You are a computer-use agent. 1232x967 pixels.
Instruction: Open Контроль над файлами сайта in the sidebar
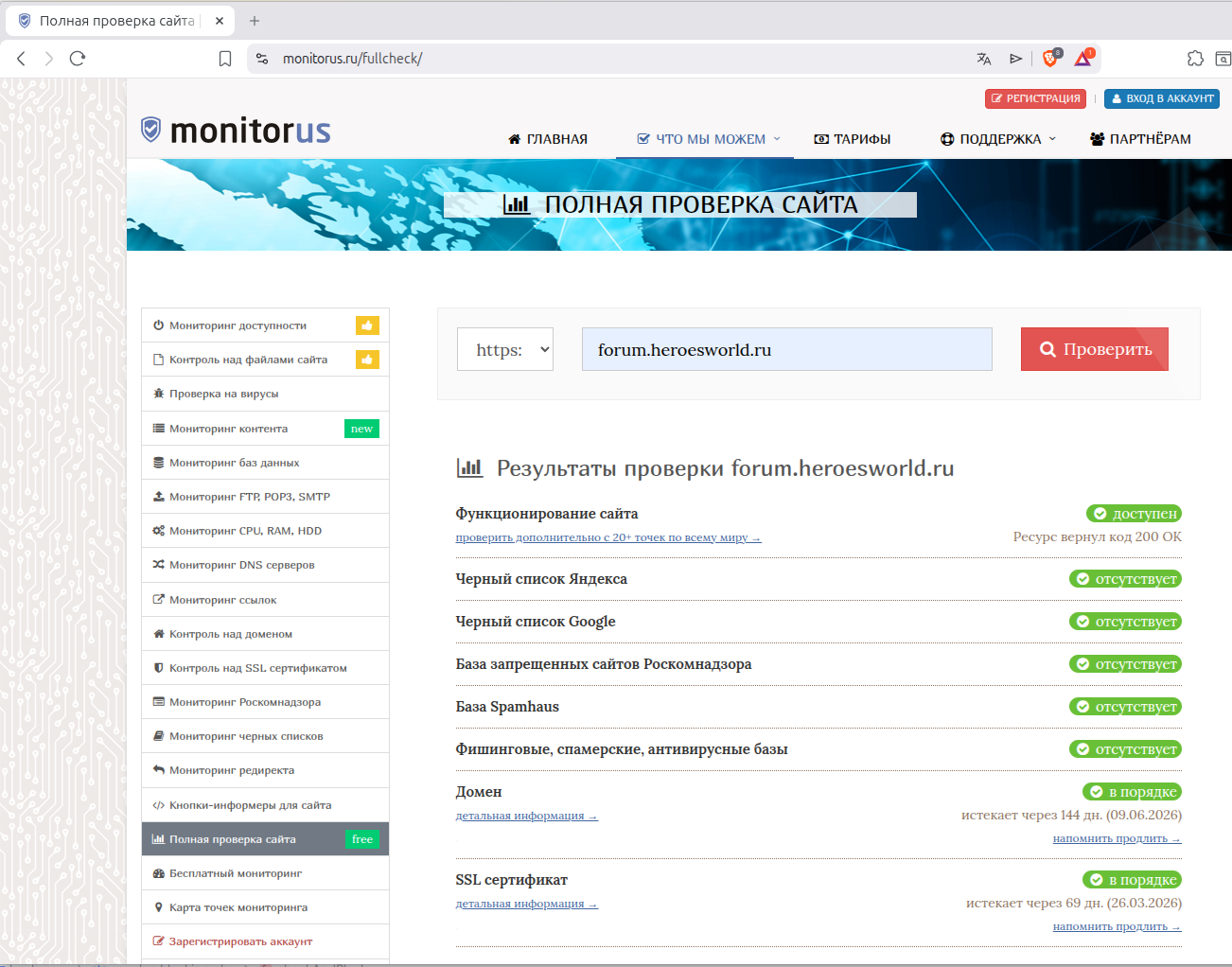click(x=265, y=360)
